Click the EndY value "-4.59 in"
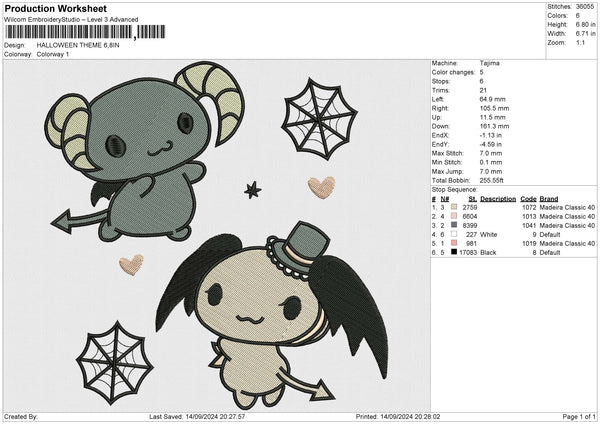 click(491, 145)
